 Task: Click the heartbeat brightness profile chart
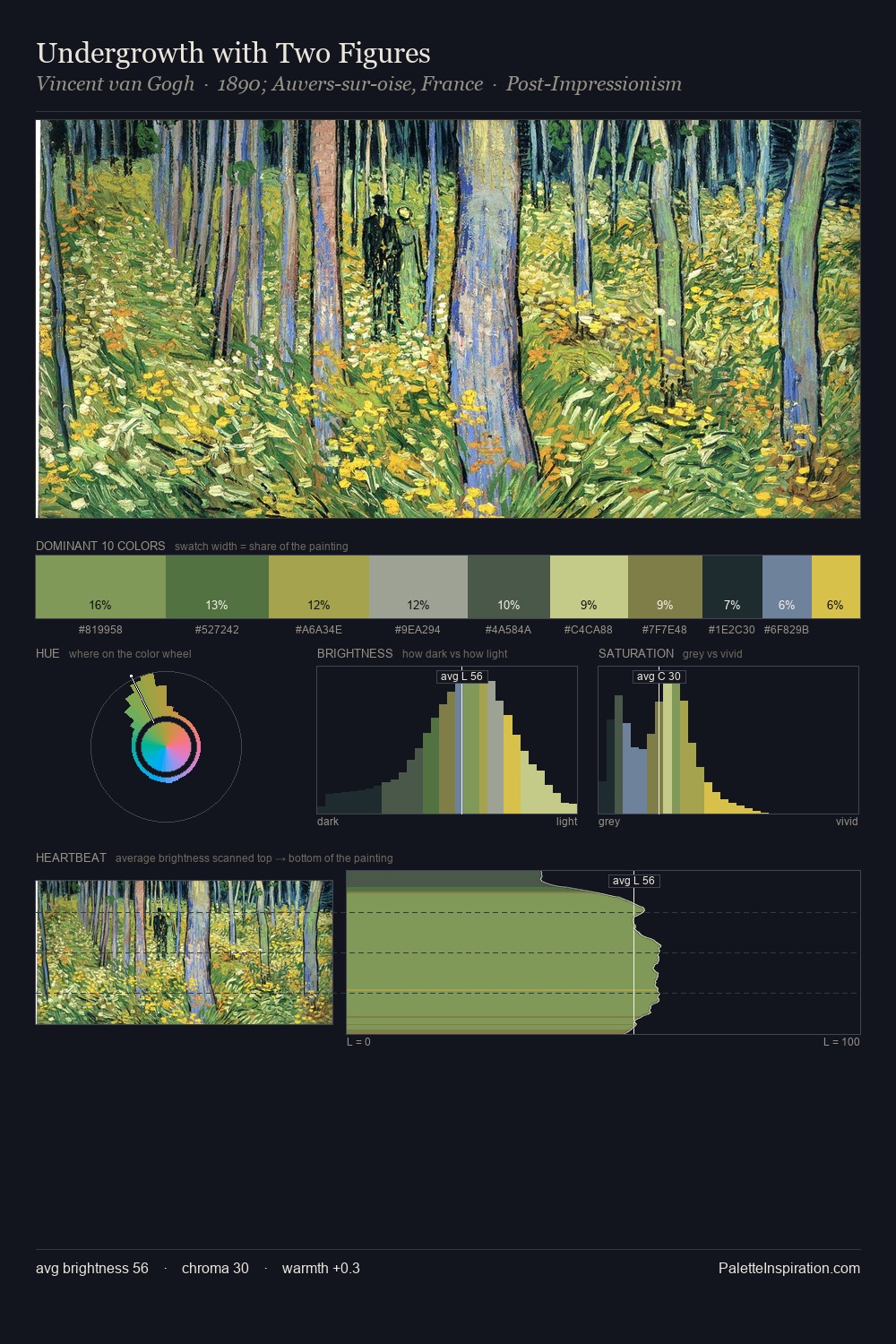[x=603, y=952]
